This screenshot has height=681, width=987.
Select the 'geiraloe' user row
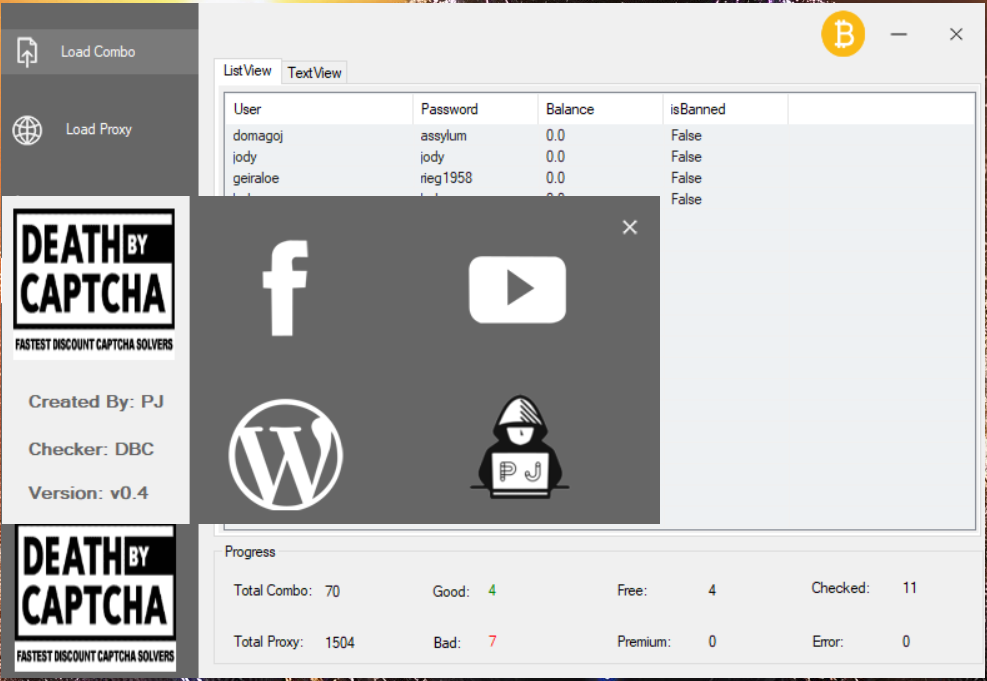tap(599, 178)
